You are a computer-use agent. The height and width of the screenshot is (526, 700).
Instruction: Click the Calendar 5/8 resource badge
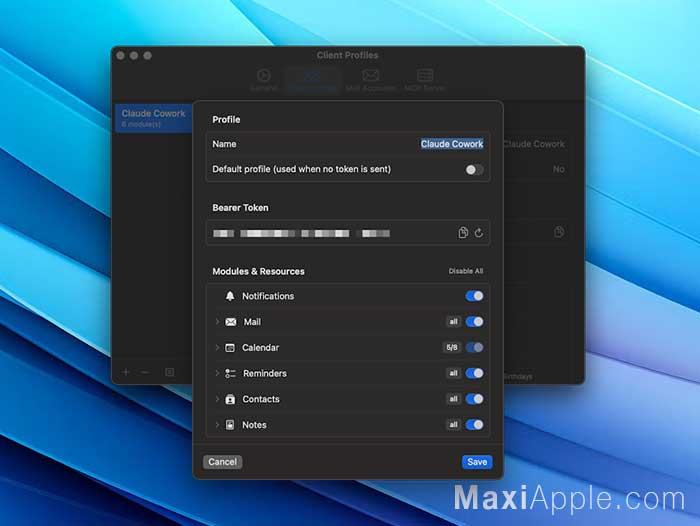452,347
